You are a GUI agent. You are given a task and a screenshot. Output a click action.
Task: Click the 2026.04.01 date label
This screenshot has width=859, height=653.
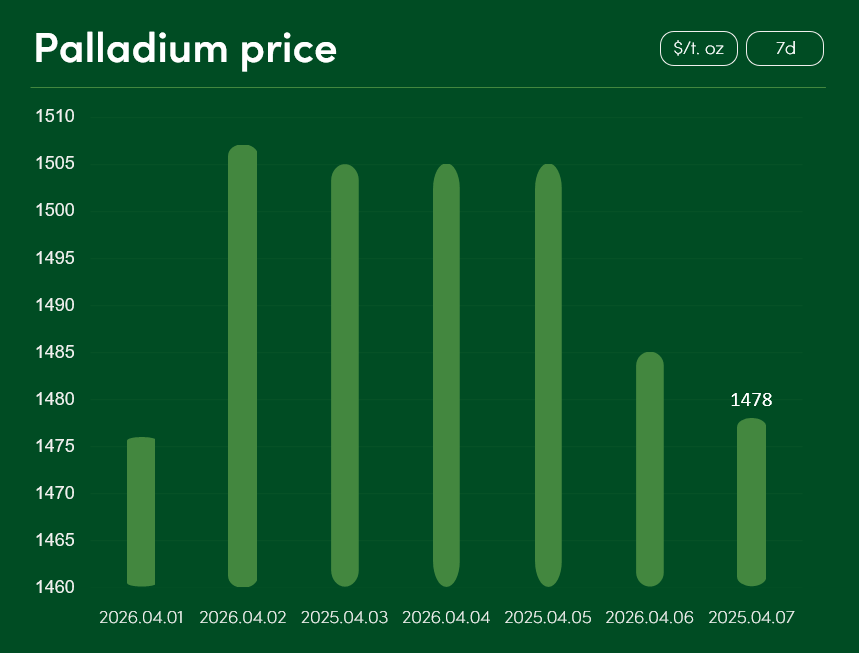[141, 618]
